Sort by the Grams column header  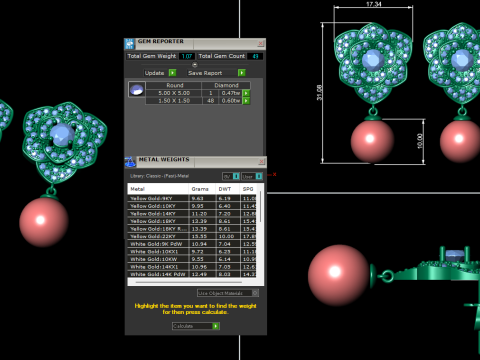click(x=202, y=189)
